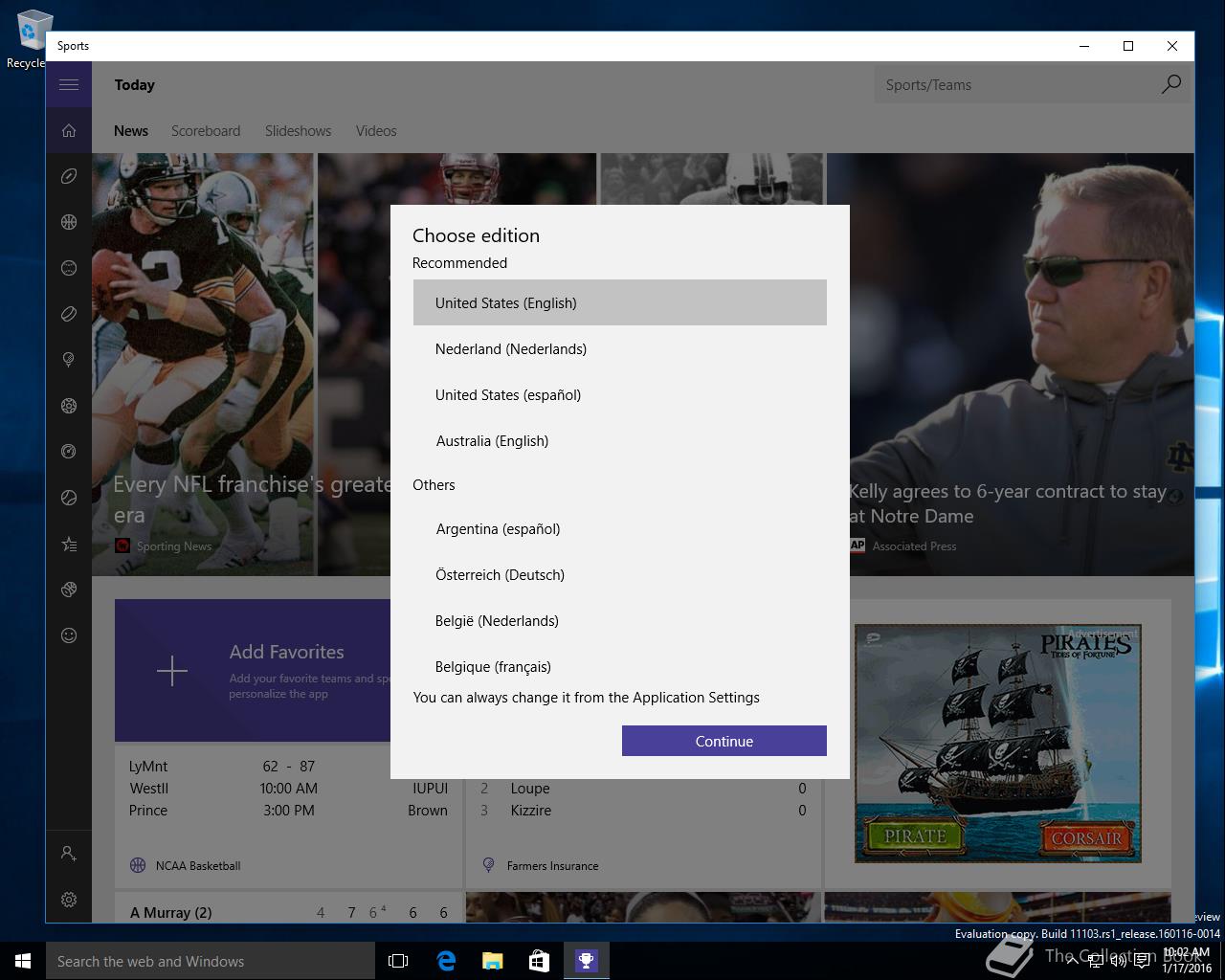The height and width of the screenshot is (980, 1225).
Task: Select Argentina (español) from Others
Action: click(619, 529)
